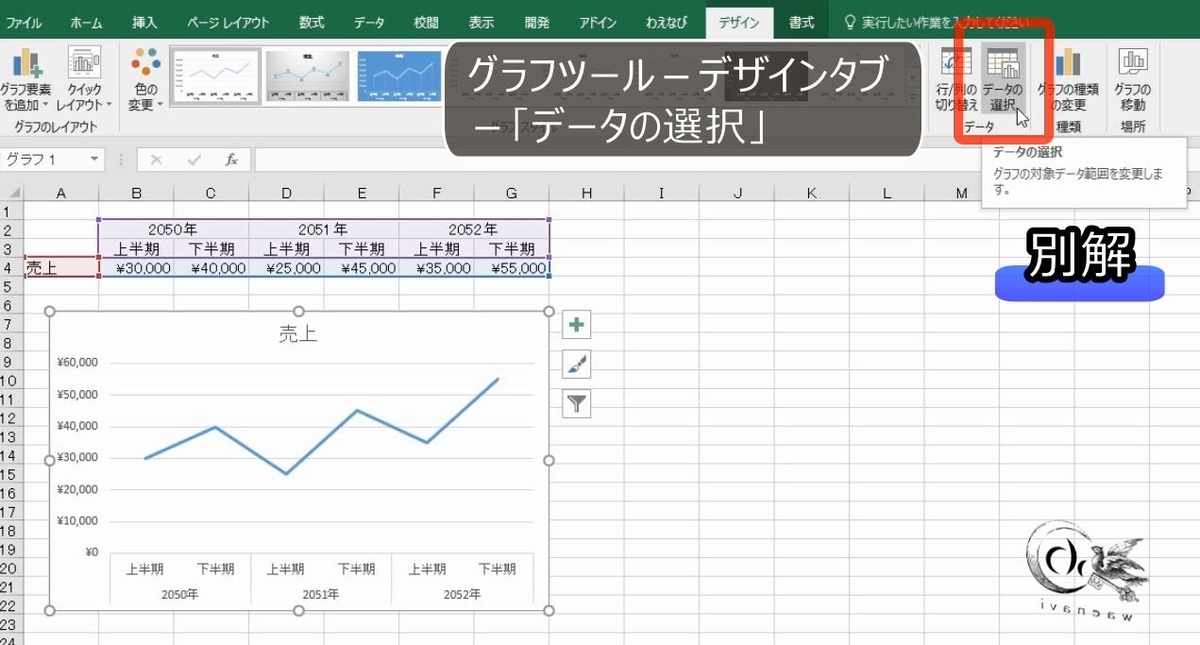Click the 2051年 category label under the chart
Viewport: 1200px width, 645px height.
click(x=321, y=594)
